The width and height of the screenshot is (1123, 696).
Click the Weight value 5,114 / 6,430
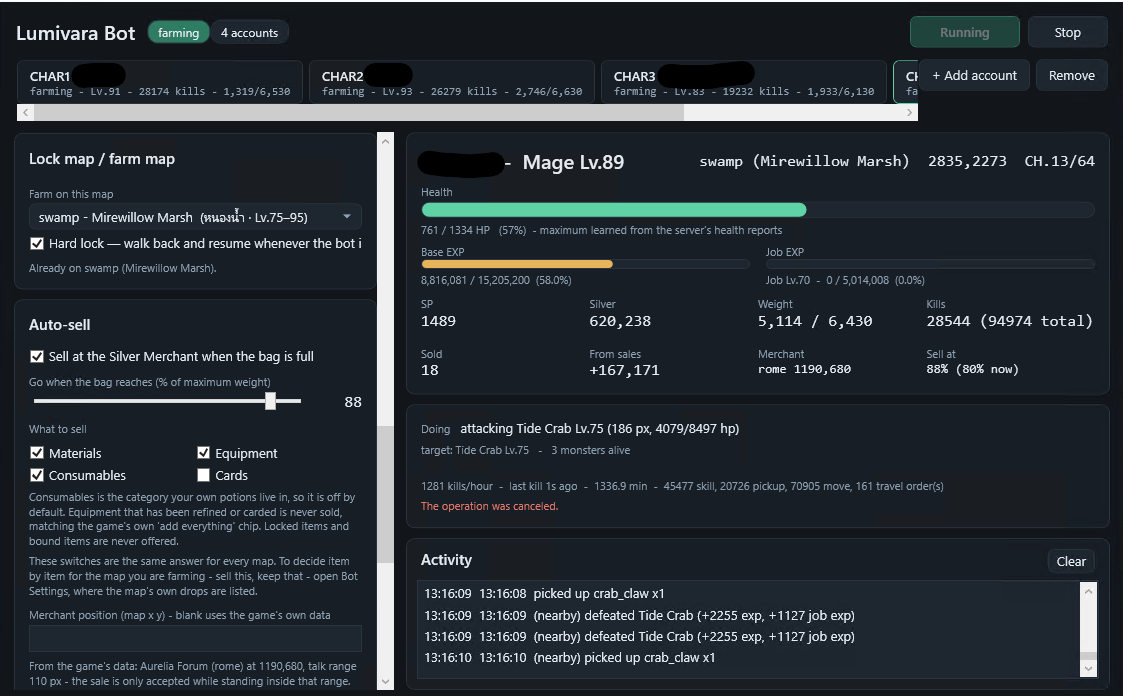(815, 322)
